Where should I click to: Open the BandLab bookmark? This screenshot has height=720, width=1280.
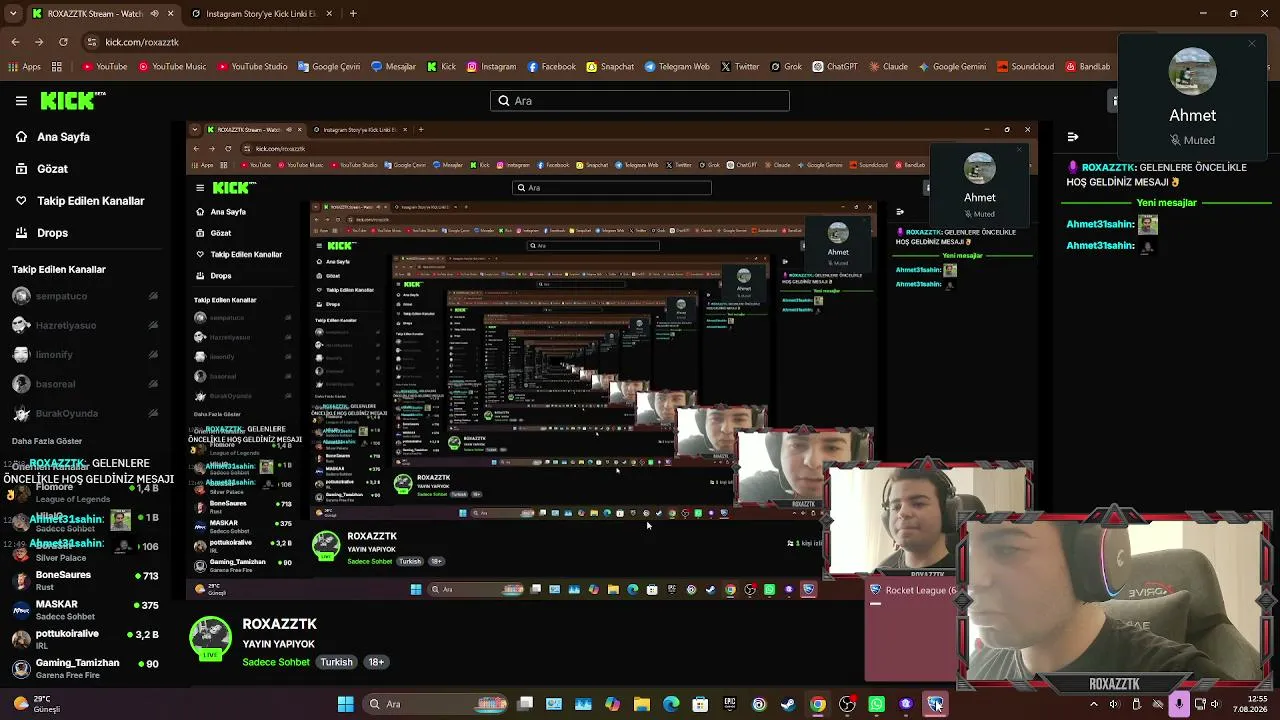[1087, 67]
